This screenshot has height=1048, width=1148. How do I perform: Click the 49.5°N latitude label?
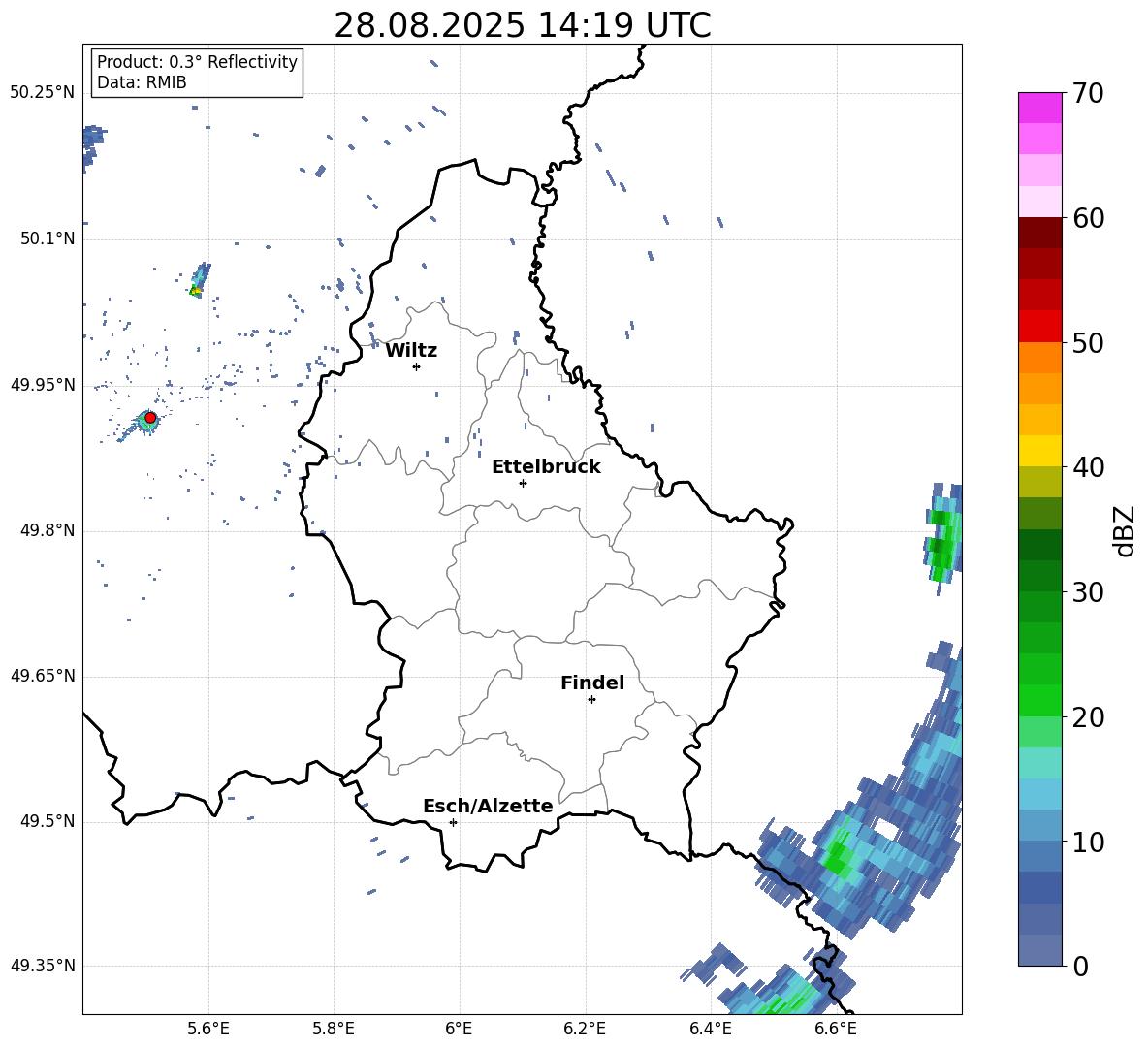pos(48,820)
